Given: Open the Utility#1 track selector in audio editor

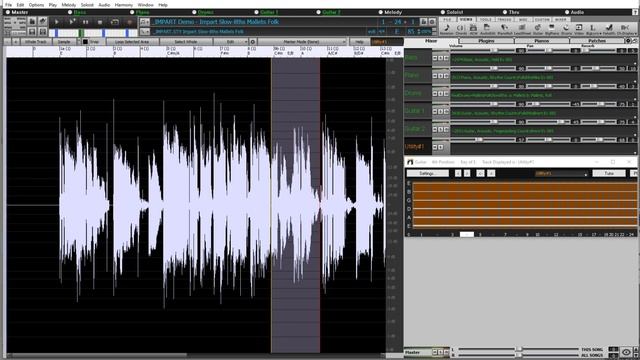Looking at the screenshot, I should coord(387,42).
